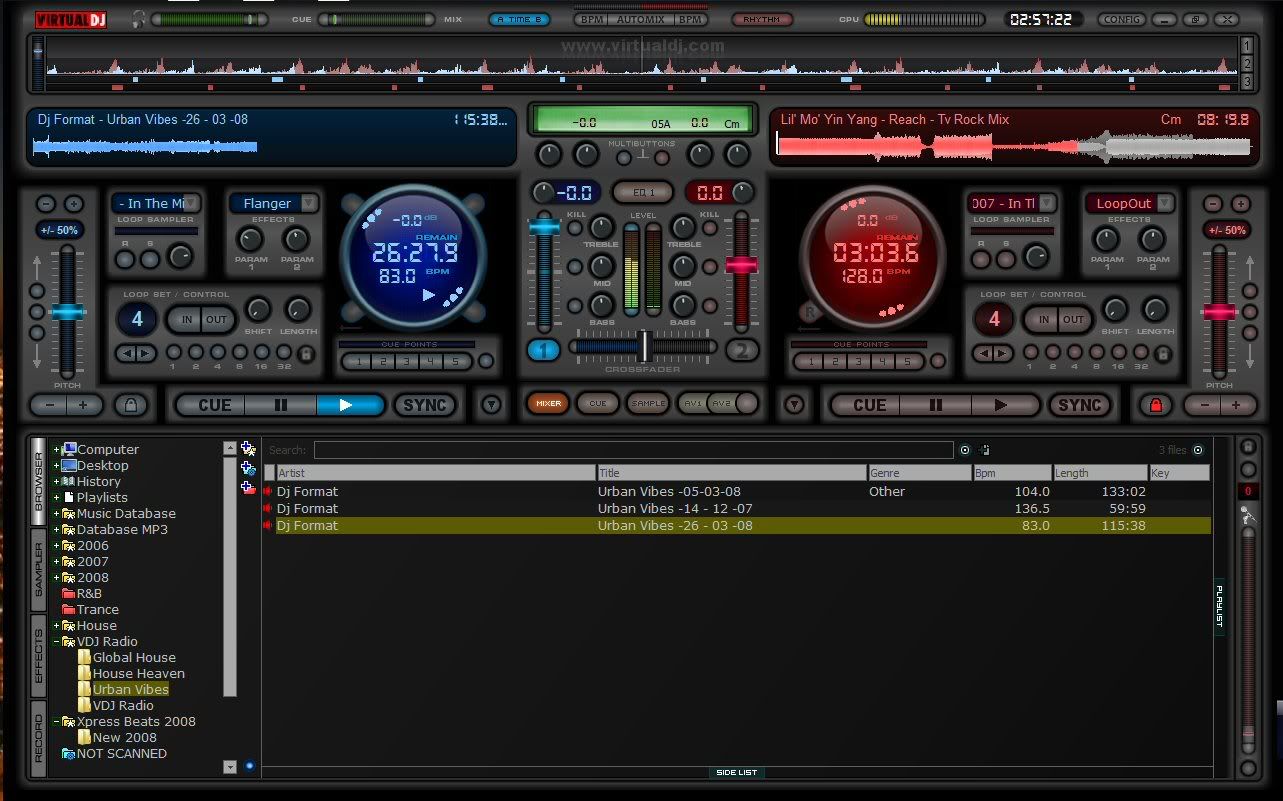Click the left deck loop sampler R button
The width and height of the screenshot is (1283, 801).
[125, 259]
